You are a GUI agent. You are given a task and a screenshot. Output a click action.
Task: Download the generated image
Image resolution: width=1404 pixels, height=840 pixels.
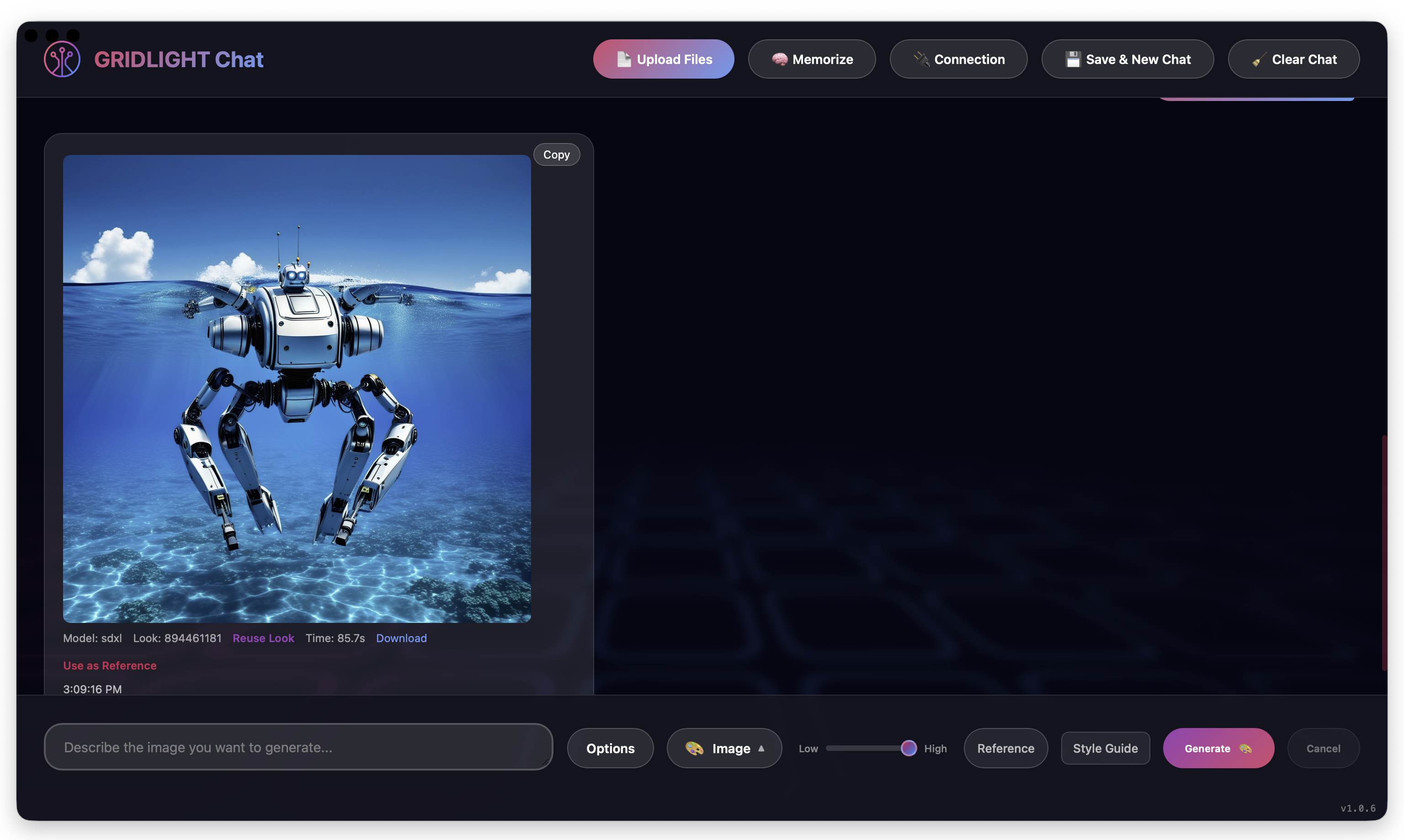pyautogui.click(x=401, y=638)
